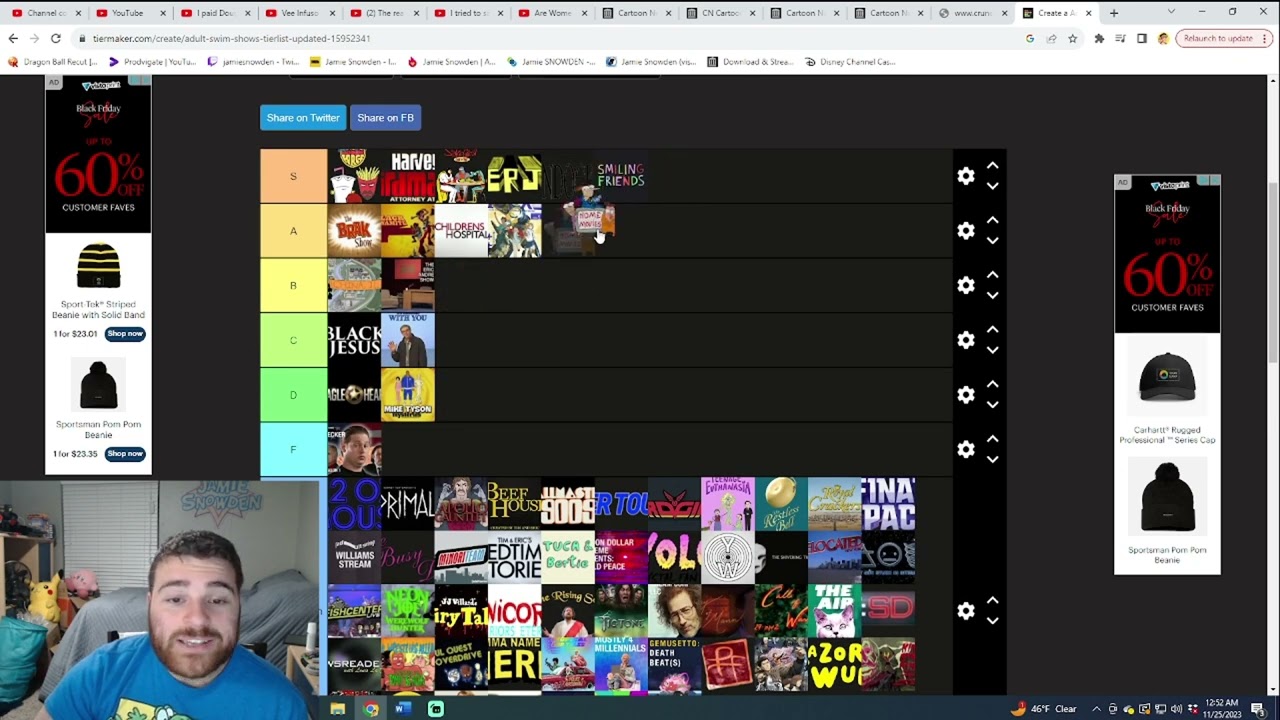1280x720 pixels.
Task: Open Dragon Ball Recut bookmark
Action: 53,62
